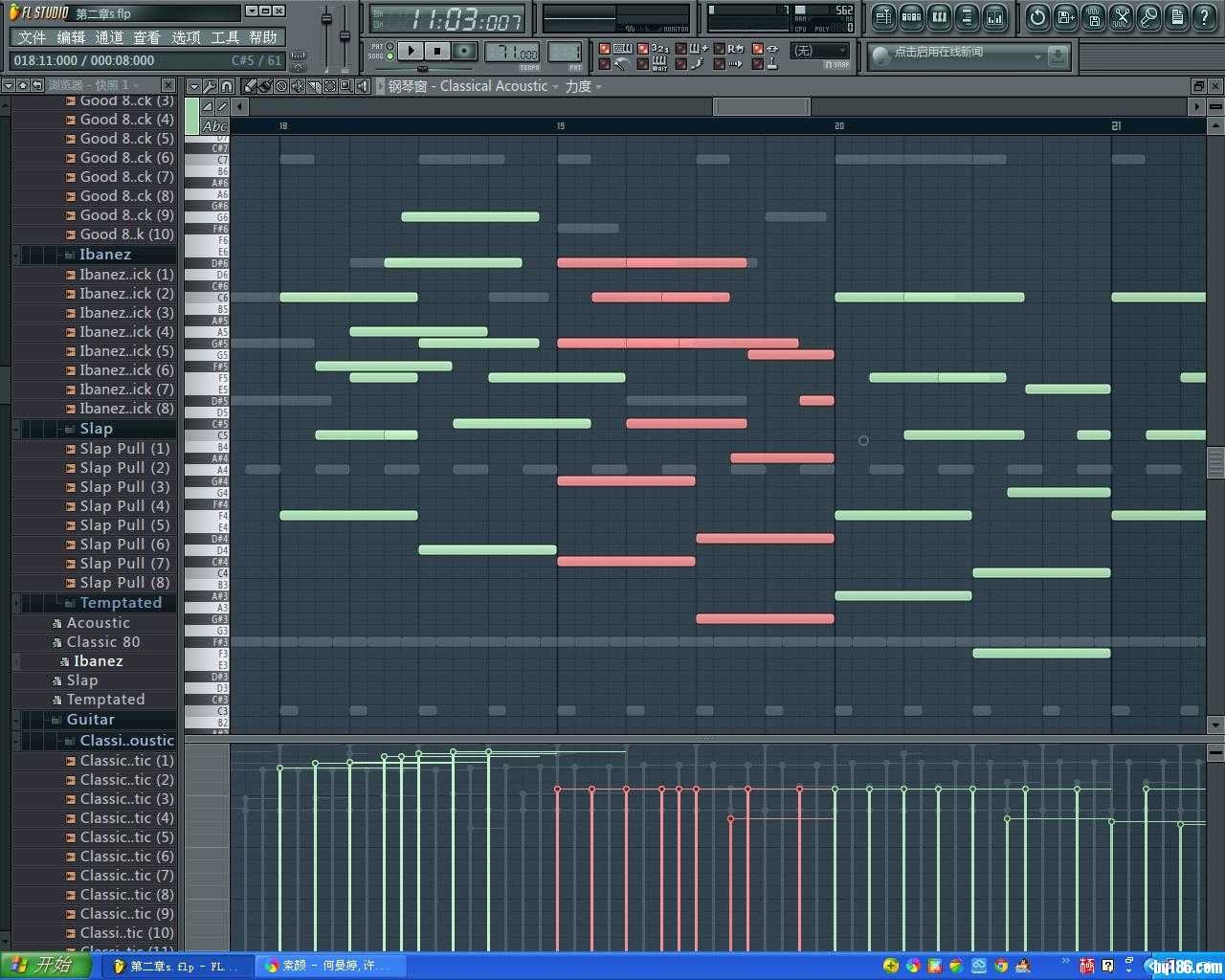Screen dimensions: 1225x980
Task: Click the master pitch slider
Action: click(x=345, y=36)
